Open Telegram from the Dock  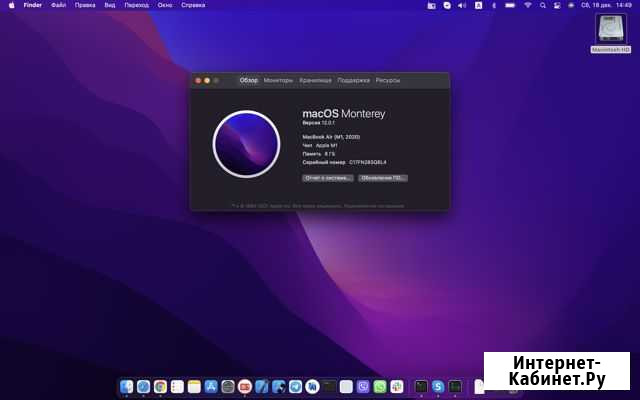(x=296, y=386)
